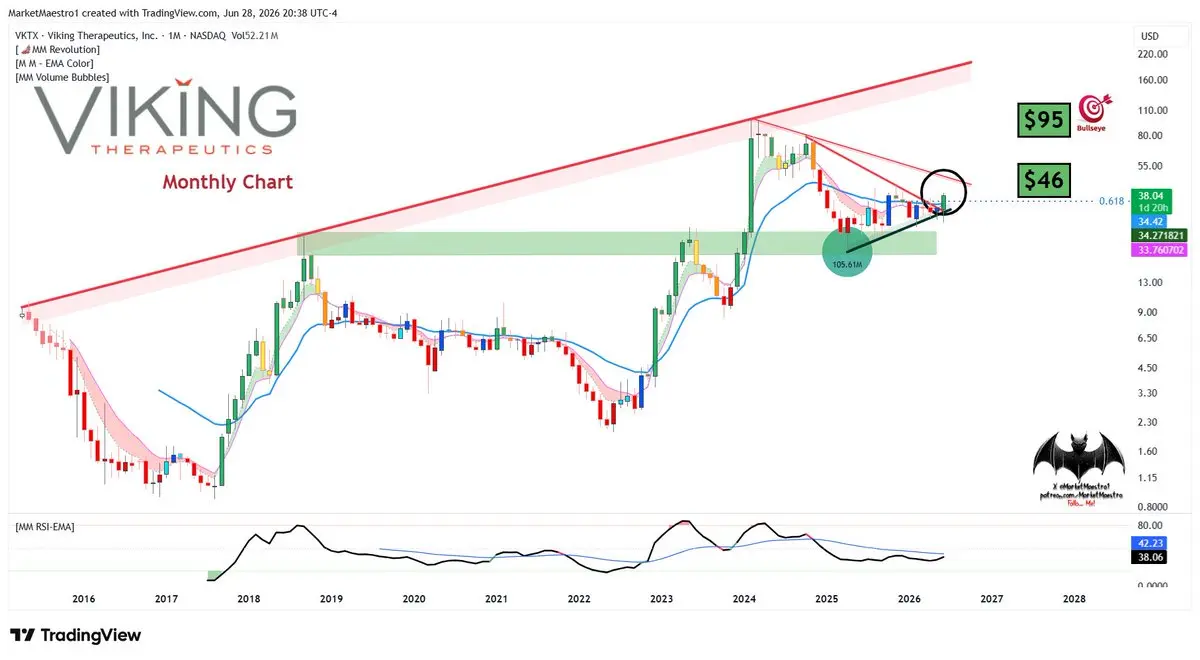Click the 160.00 price axis label
Image resolution: width=1200 pixels, height=660 pixels.
pyautogui.click(x=1153, y=80)
